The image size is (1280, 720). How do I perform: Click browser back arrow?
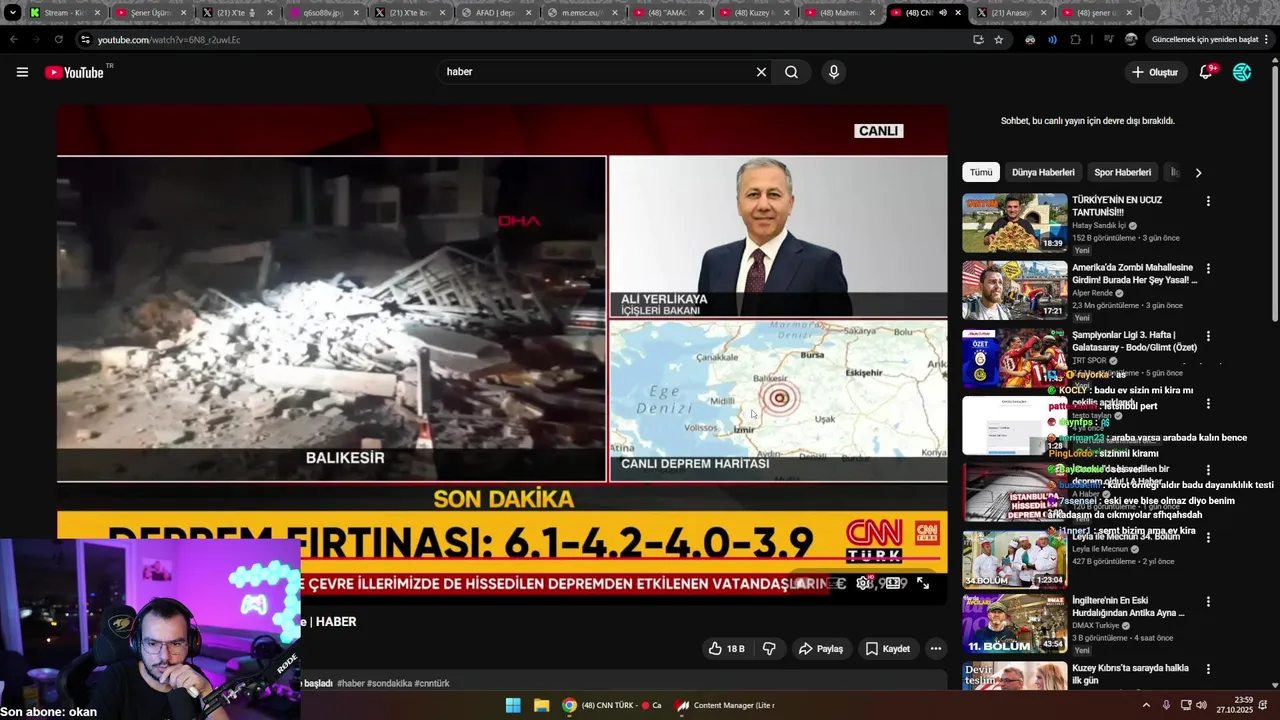13,40
